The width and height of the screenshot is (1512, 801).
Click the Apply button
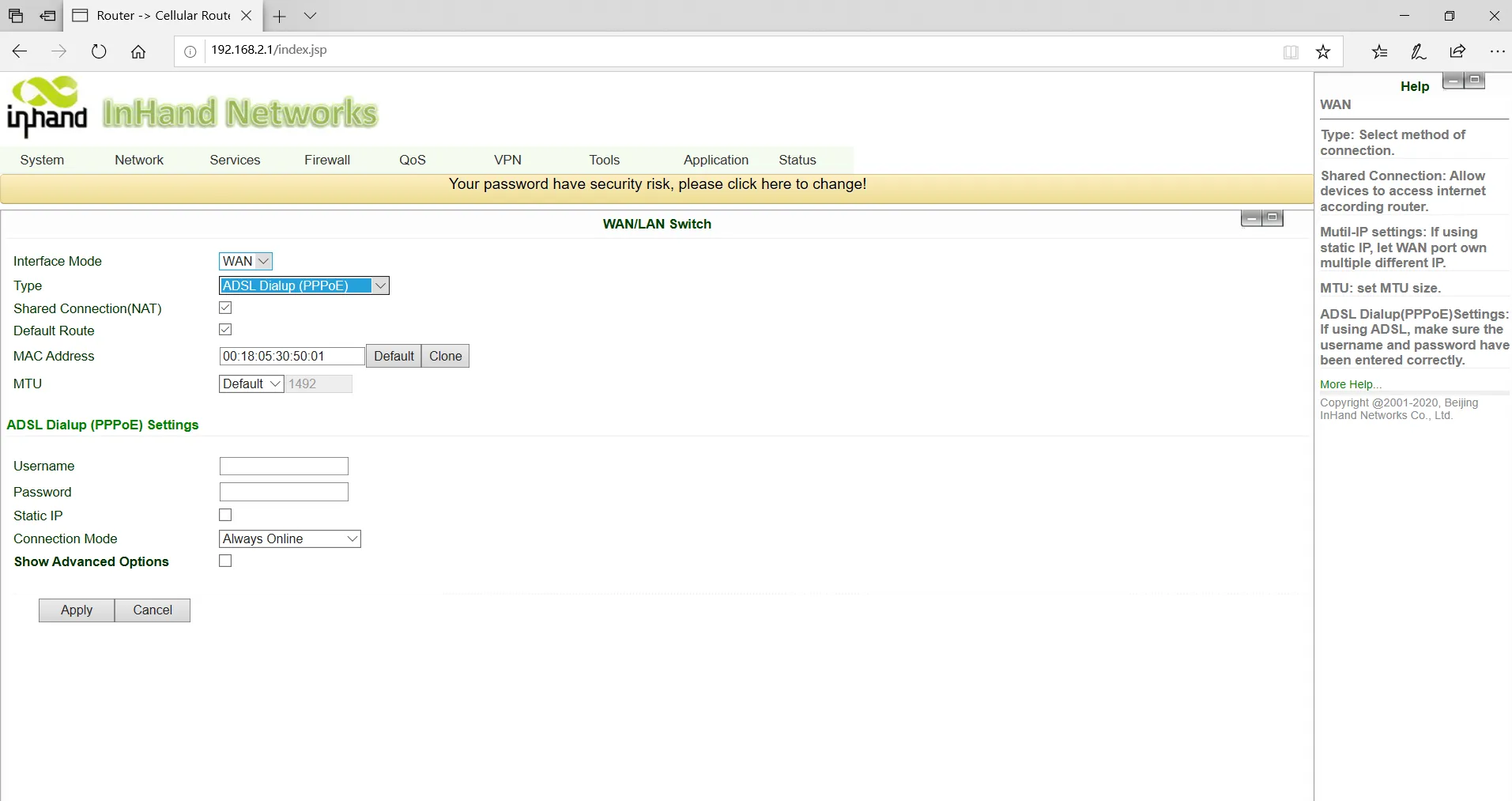coord(77,610)
